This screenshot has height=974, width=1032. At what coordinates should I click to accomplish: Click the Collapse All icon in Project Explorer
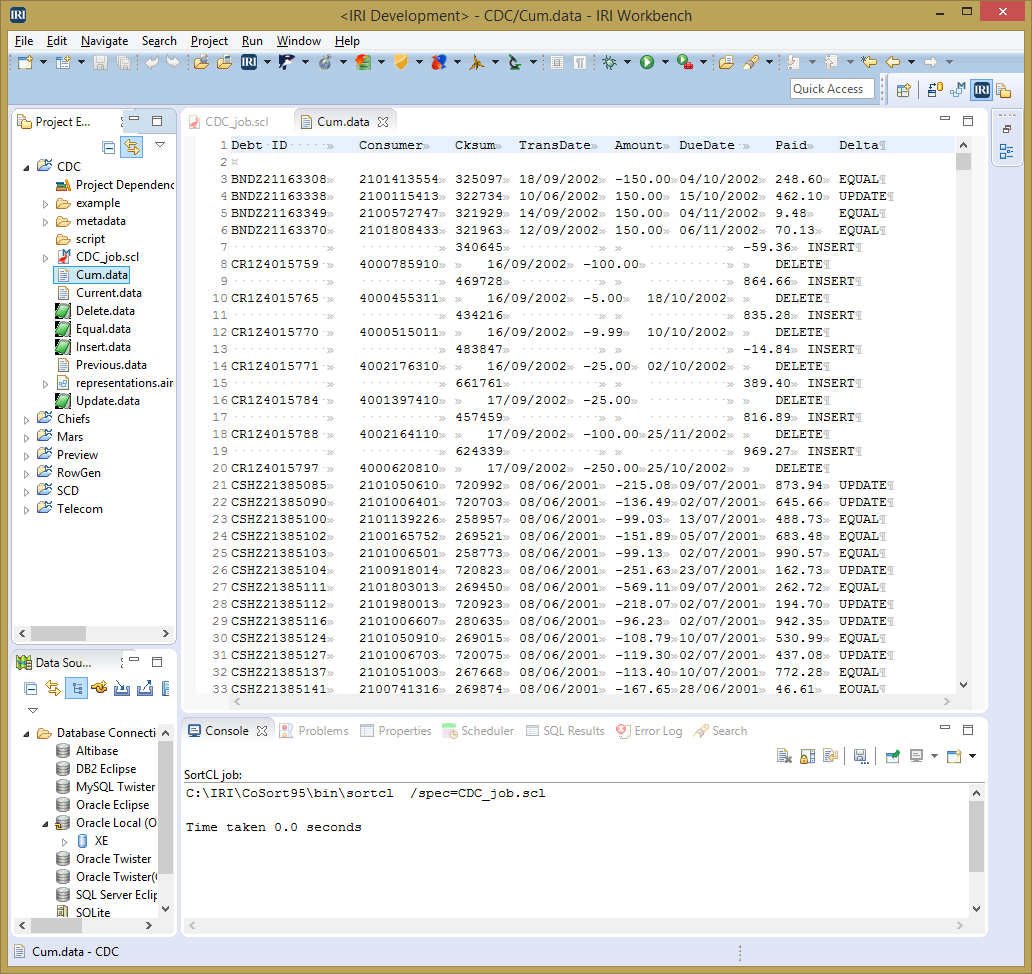[x=109, y=147]
